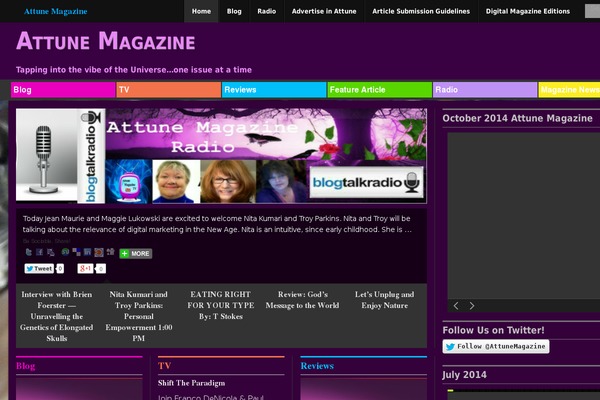
Task: Select the purple Radio category tab
Action: tap(485, 90)
